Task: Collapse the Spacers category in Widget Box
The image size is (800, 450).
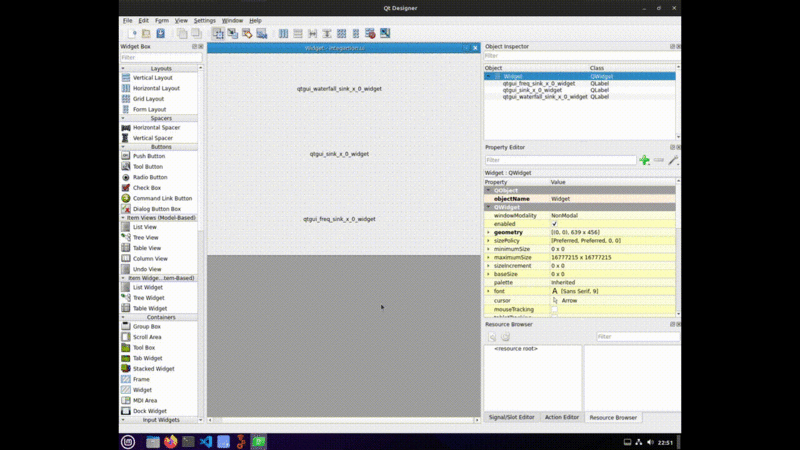Action: click(x=123, y=118)
